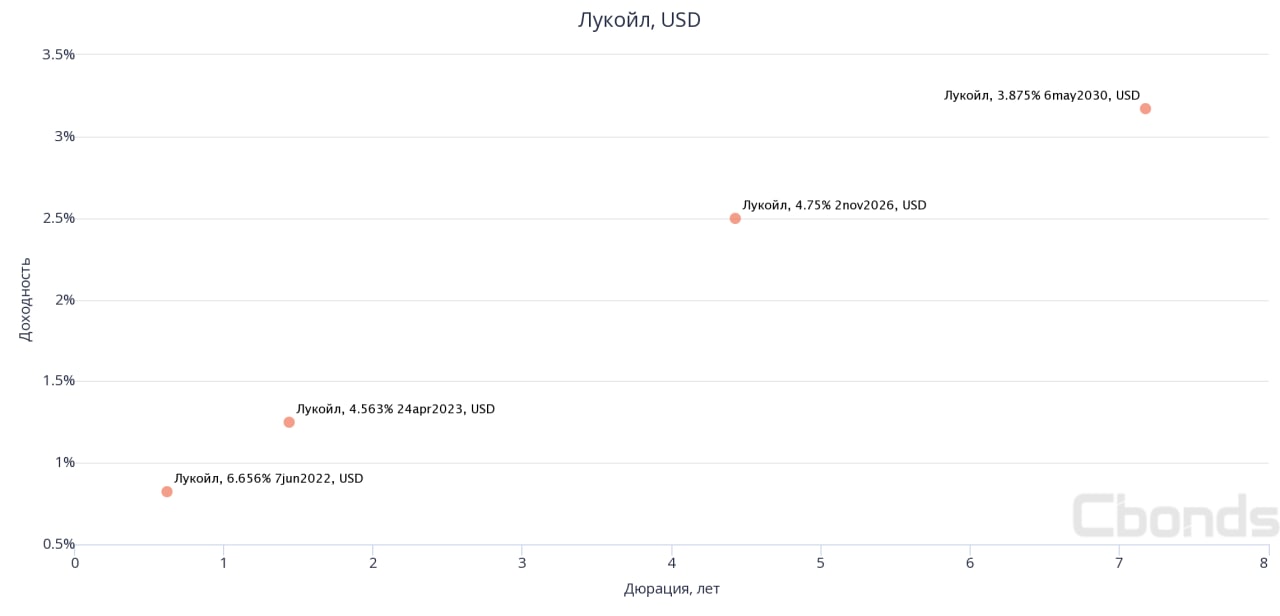Screen dimensions: 1280x616
Task: Click the Лукойл 7jun2022 data point
Action: 167,491
